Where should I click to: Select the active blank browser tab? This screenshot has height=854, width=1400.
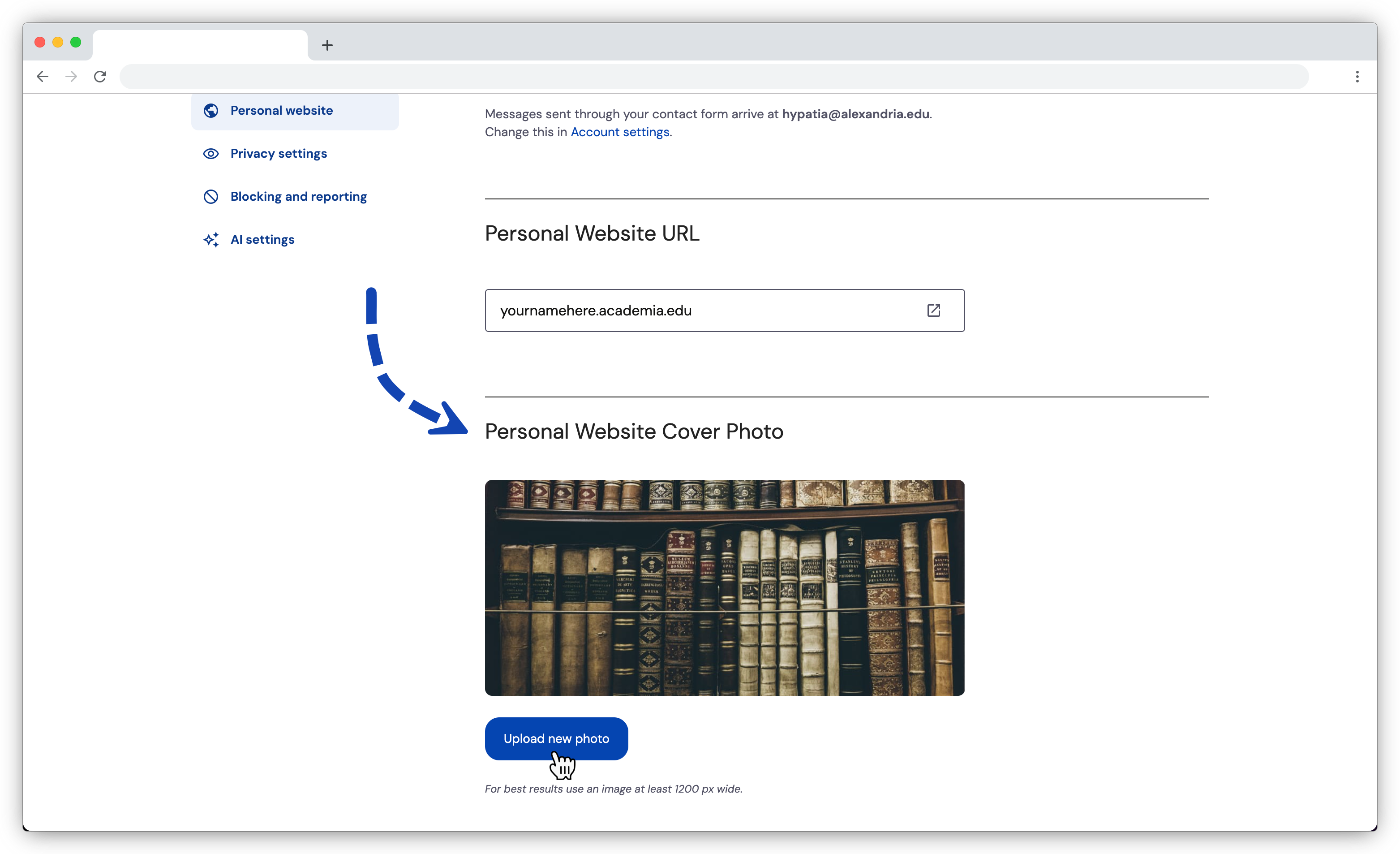pos(200,45)
